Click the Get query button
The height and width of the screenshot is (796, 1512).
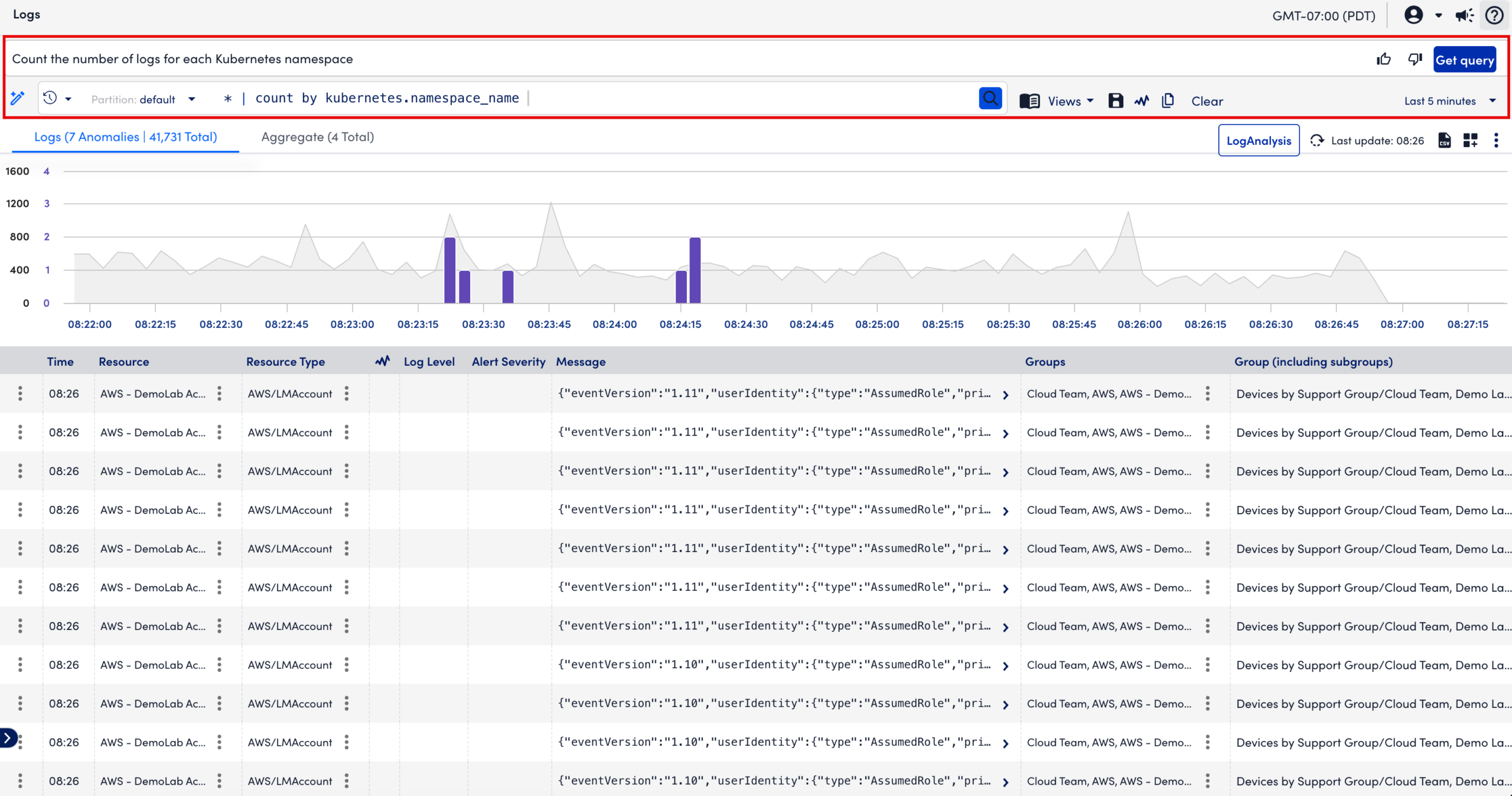point(1465,60)
